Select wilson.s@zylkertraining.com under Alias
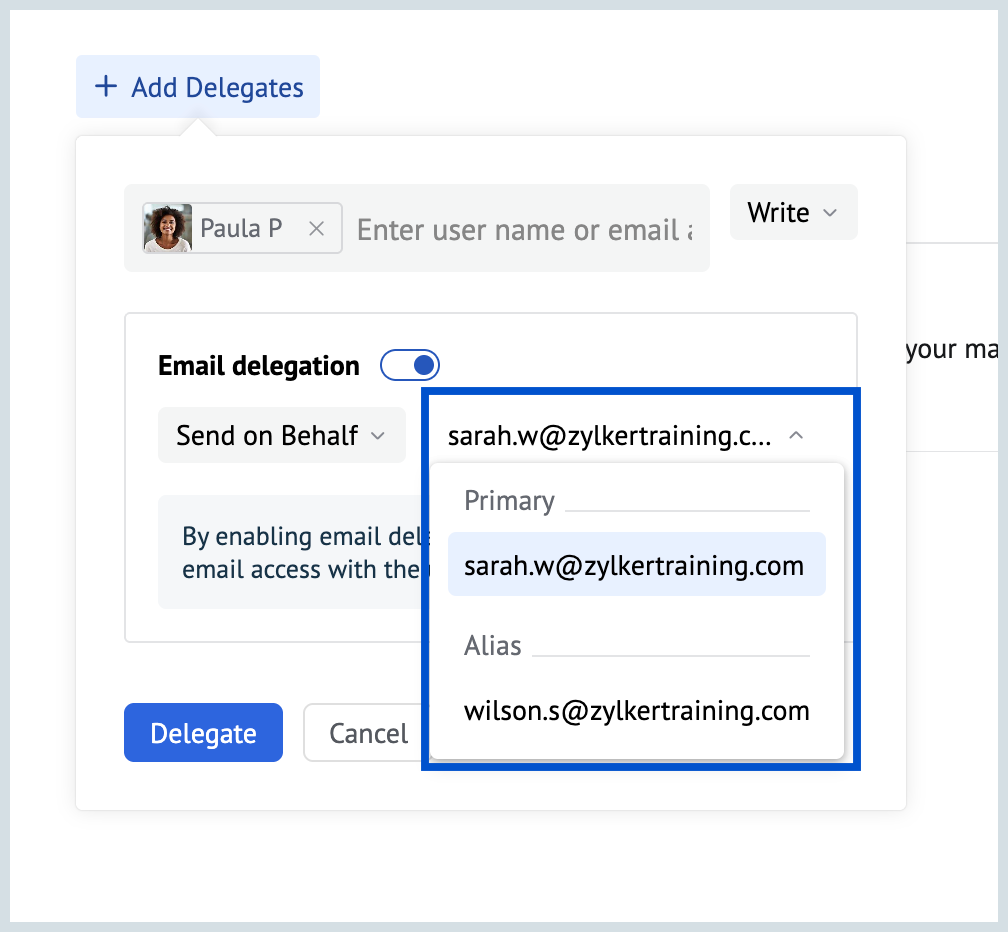 tap(636, 710)
